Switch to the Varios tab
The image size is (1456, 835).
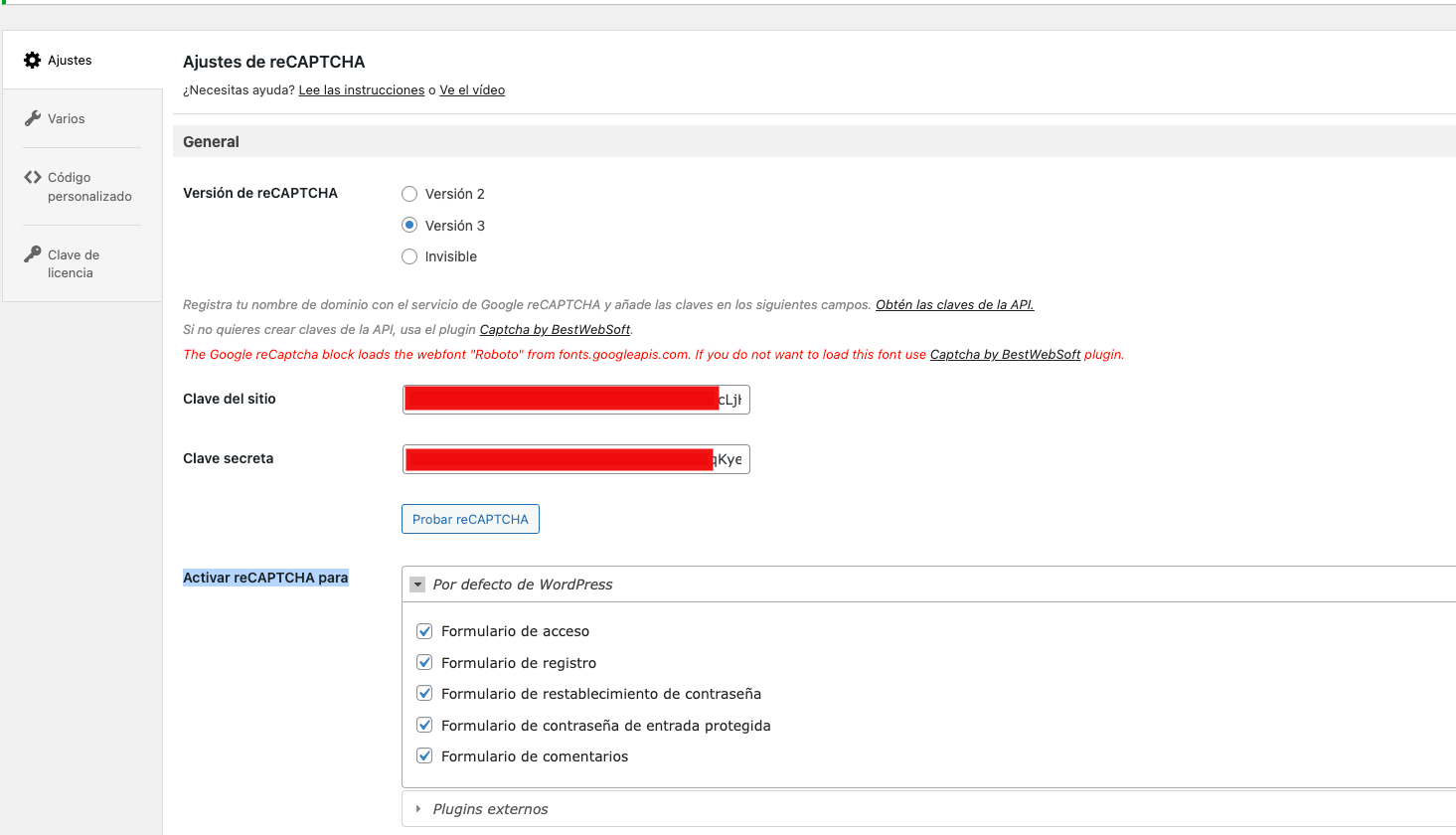point(82,118)
